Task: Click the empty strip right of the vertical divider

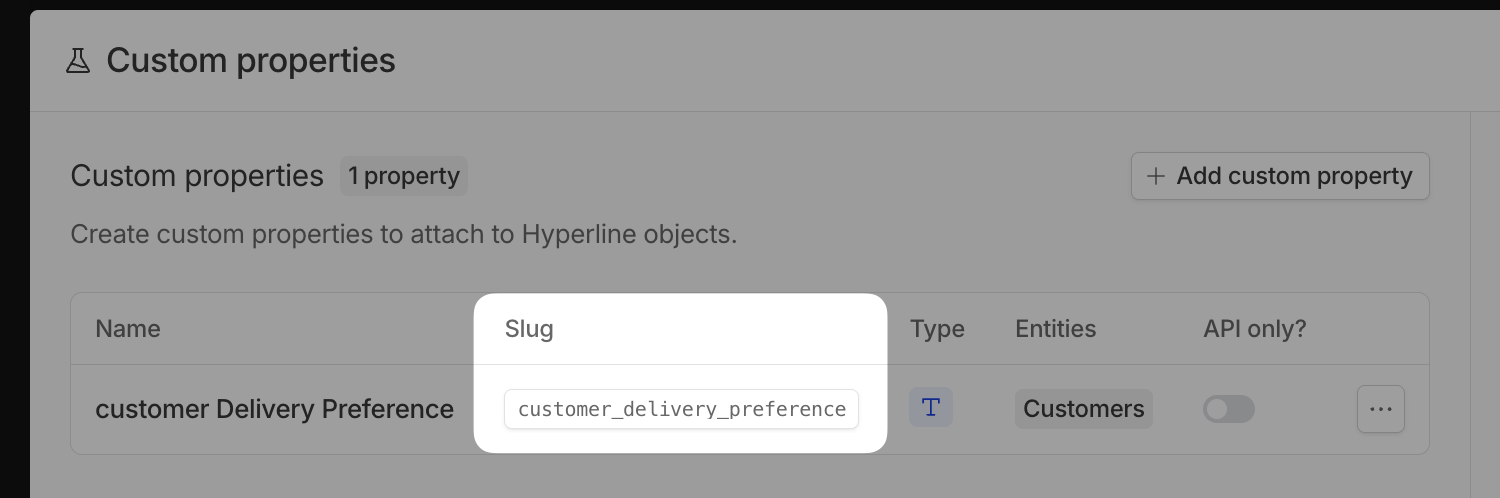Action: [x=1485, y=300]
